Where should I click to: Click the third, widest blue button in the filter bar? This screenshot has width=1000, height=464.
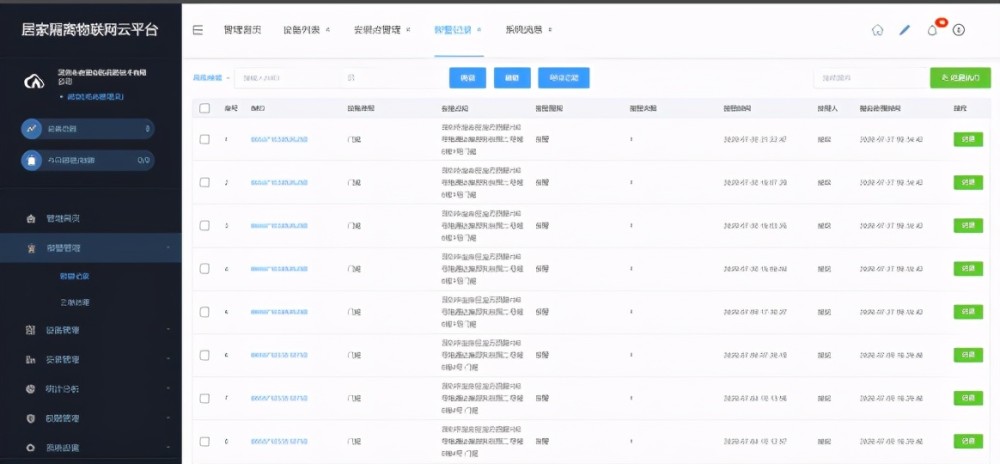(x=564, y=78)
